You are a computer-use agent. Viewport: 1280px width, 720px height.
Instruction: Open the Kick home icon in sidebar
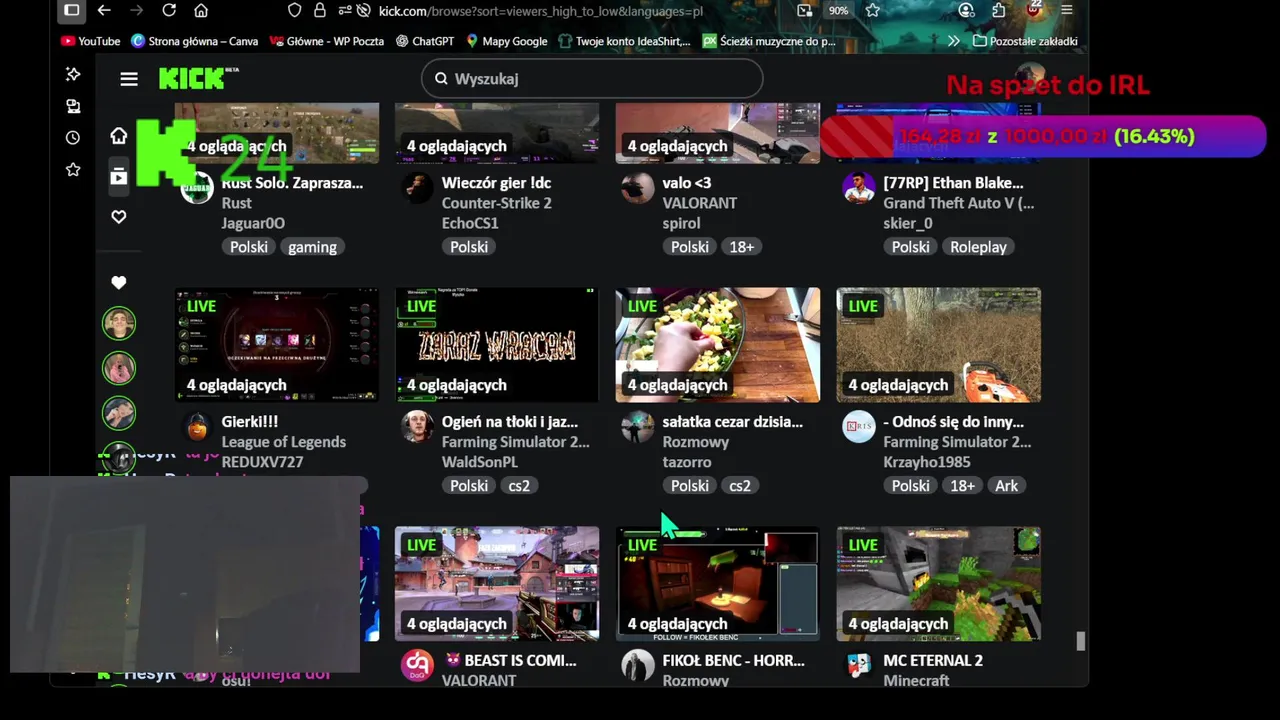click(119, 135)
